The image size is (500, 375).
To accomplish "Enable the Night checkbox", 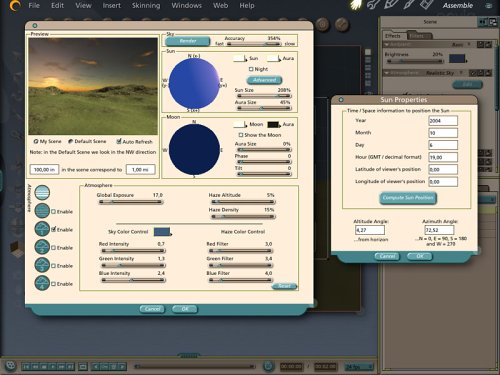I will point(251,69).
